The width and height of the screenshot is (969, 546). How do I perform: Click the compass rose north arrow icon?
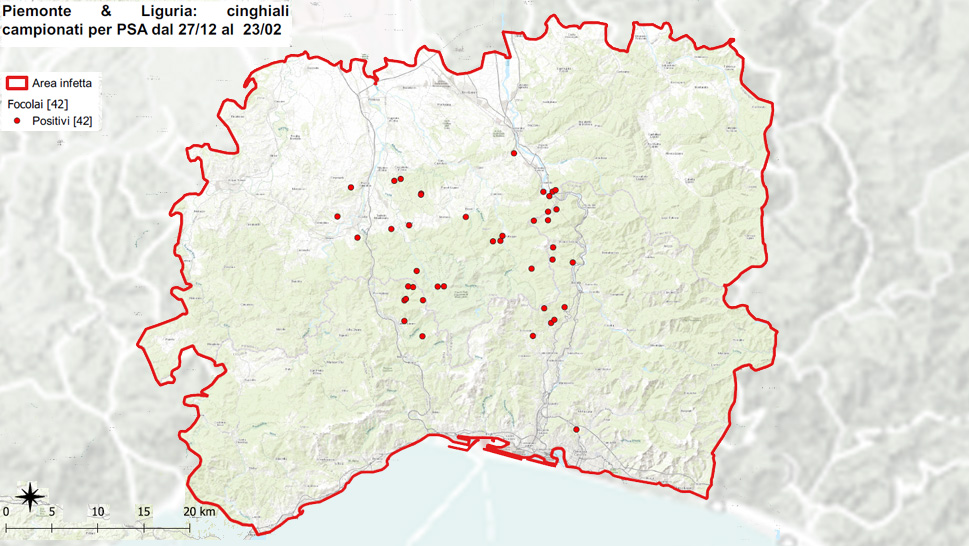(x=30, y=494)
